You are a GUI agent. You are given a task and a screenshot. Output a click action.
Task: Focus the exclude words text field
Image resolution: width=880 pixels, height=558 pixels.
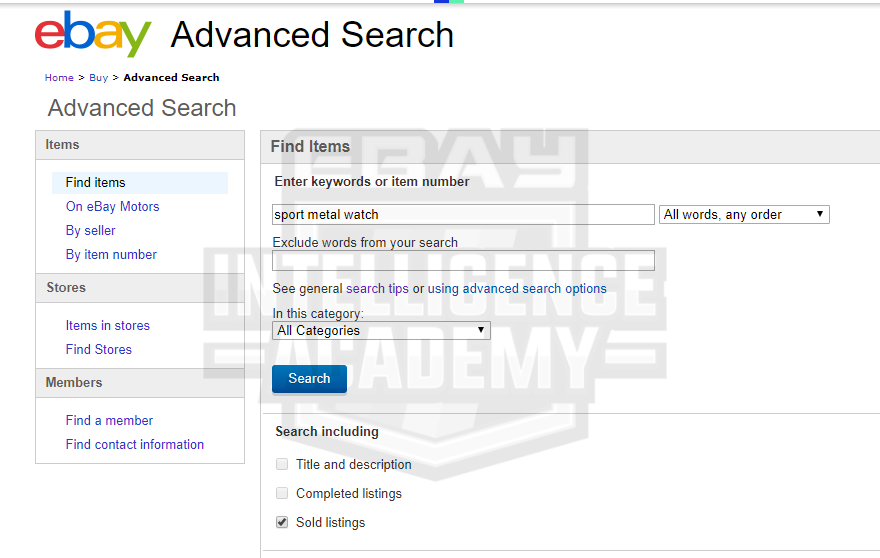point(463,260)
